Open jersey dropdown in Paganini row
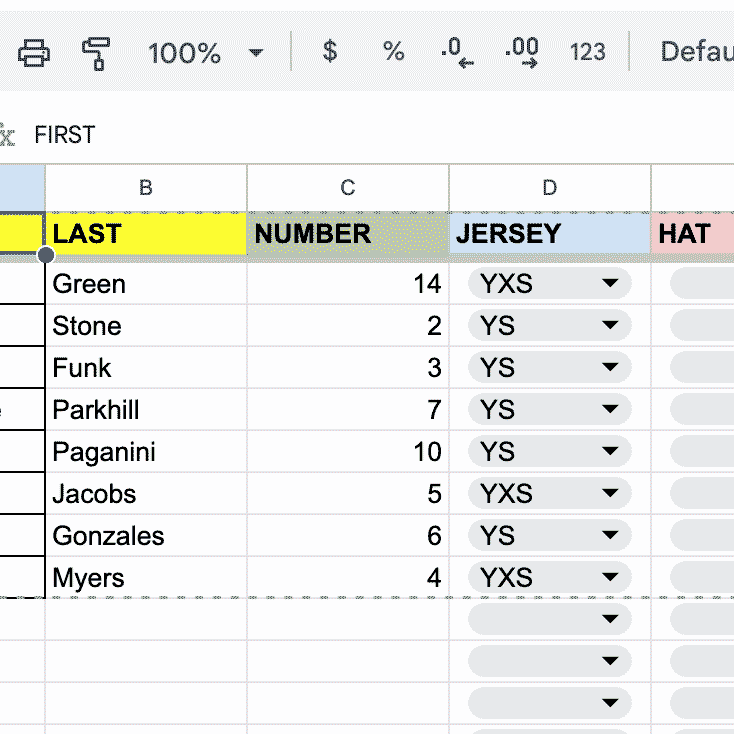The width and height of the screenshot is (734, 734). (x=609, y=452)
